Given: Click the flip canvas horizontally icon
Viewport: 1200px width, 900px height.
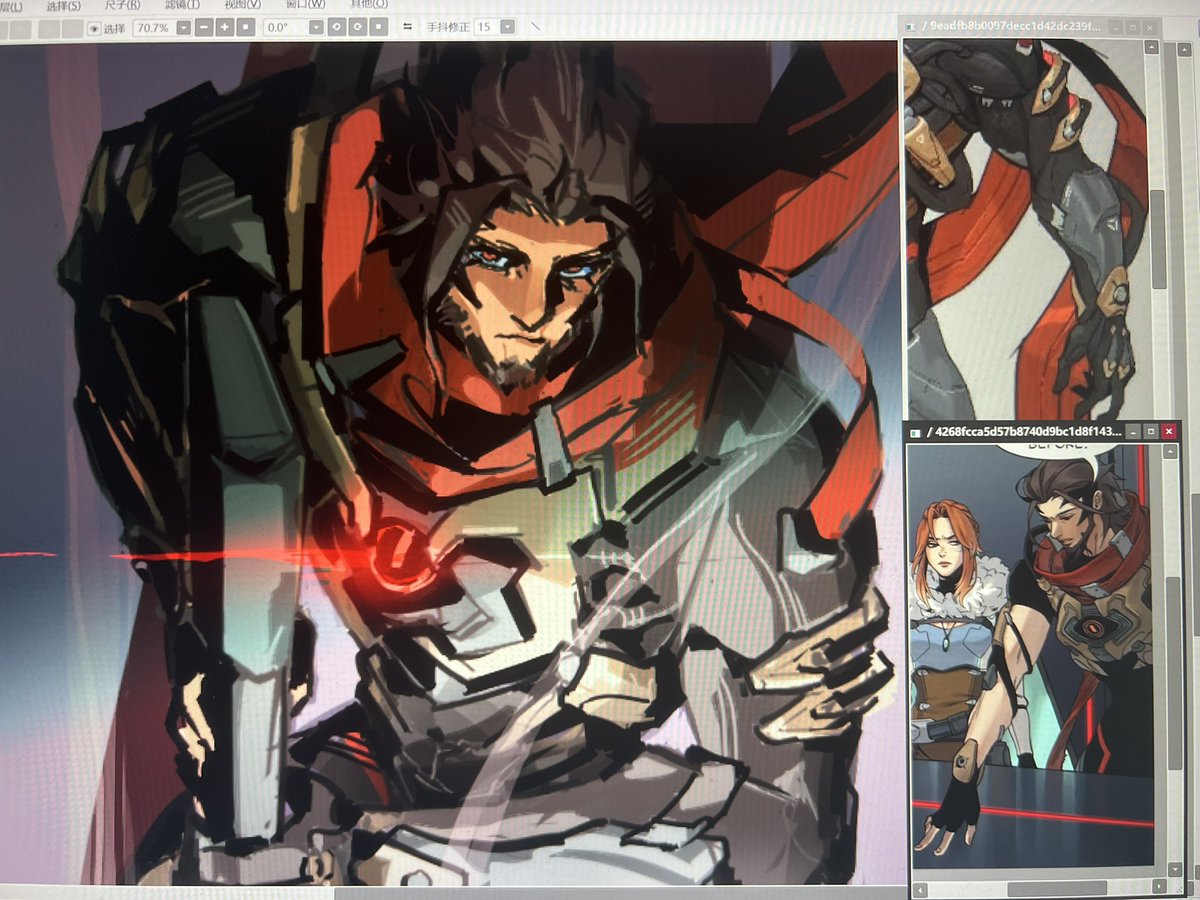Looking at the screenshot, I should click(408, 27).
